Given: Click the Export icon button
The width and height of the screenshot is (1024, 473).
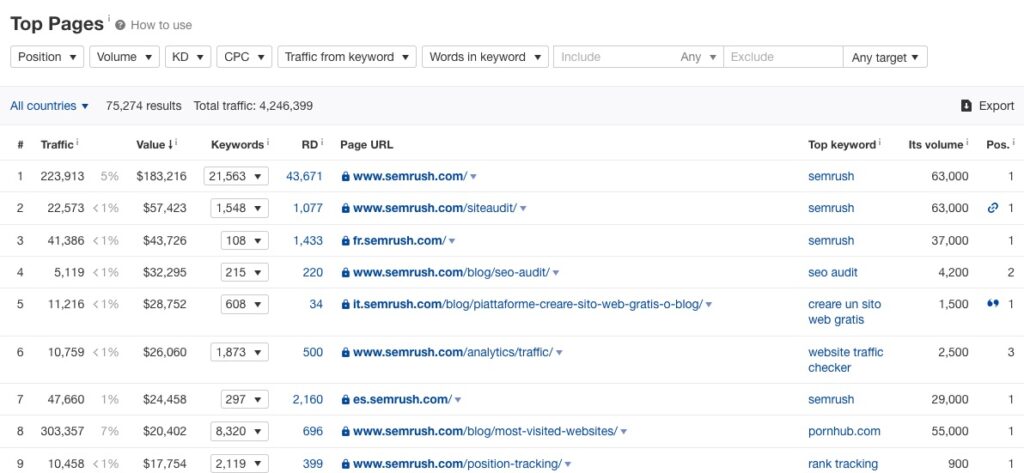Looking at the screenshot, I should (967, 106).
